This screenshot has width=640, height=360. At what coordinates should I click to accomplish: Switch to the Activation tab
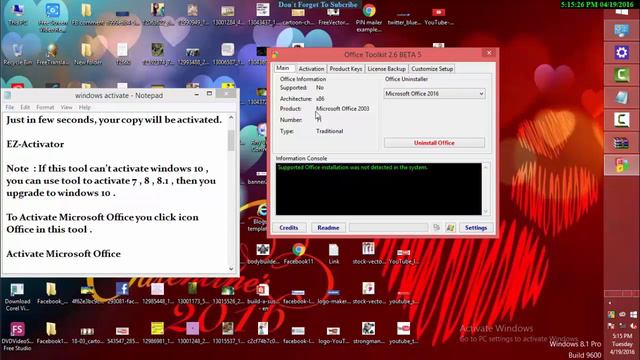point(311,69)
